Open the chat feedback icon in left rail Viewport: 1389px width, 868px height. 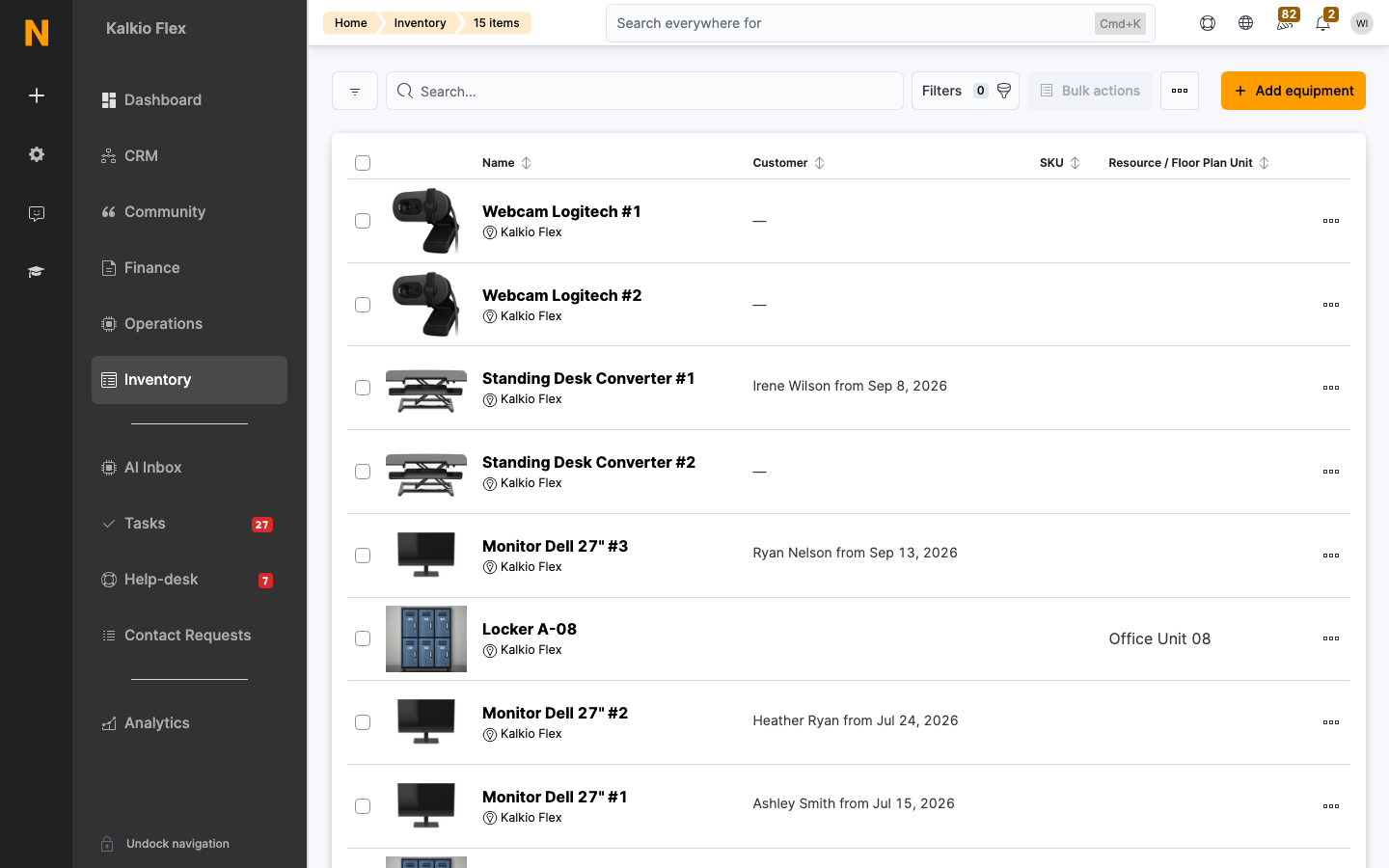[37, 213]
